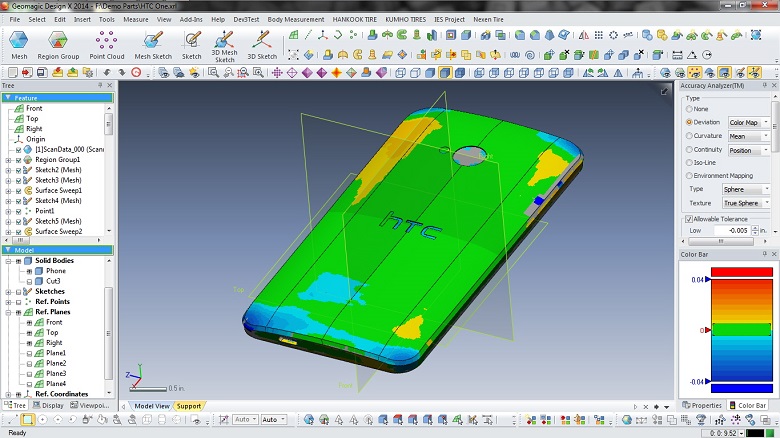Screen dimensions: 780x438
Task: Click the Region Group icon
Action: [58, 43]
